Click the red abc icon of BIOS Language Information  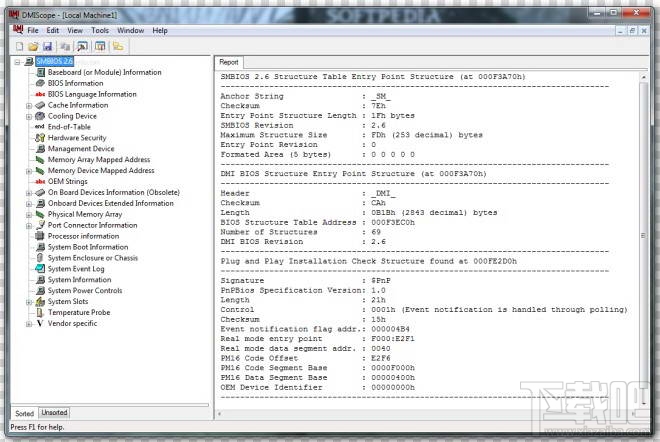[x=40, y=94]
